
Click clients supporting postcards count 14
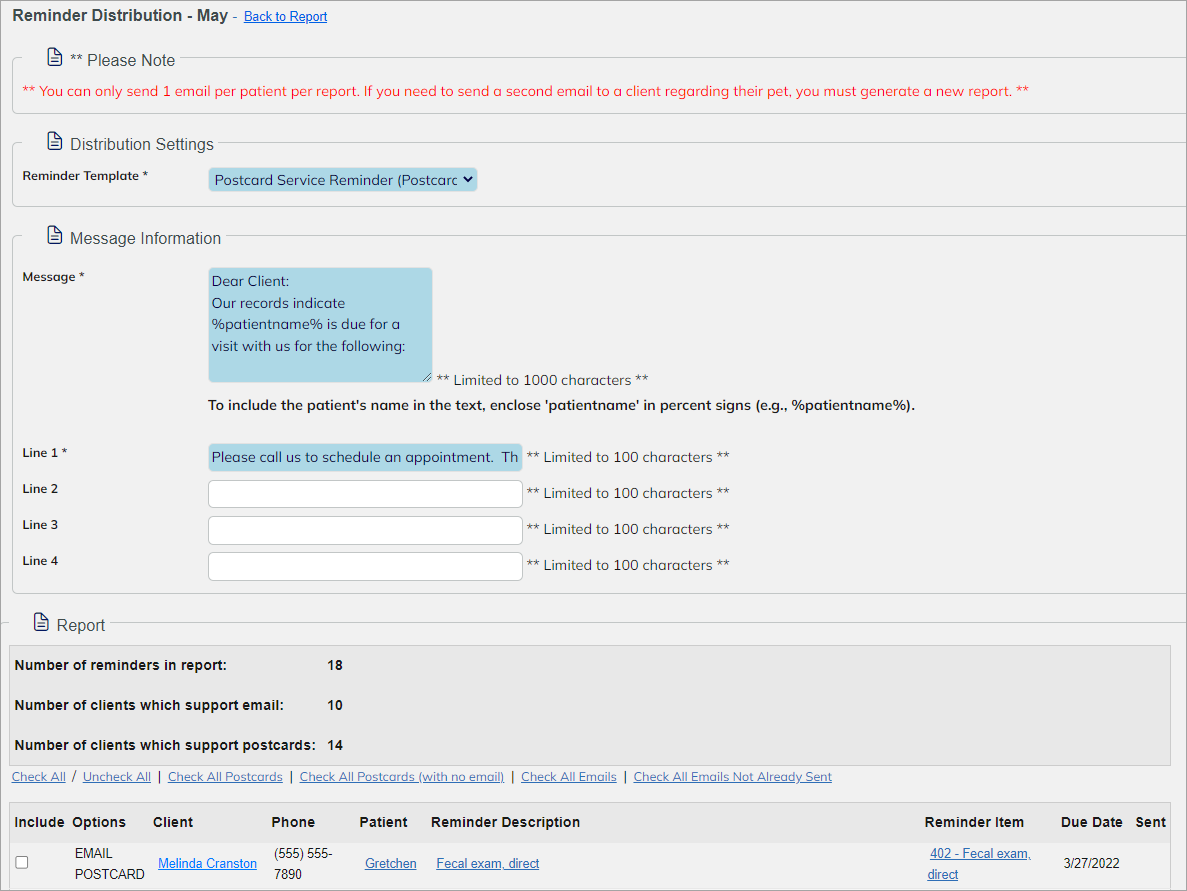335,746
